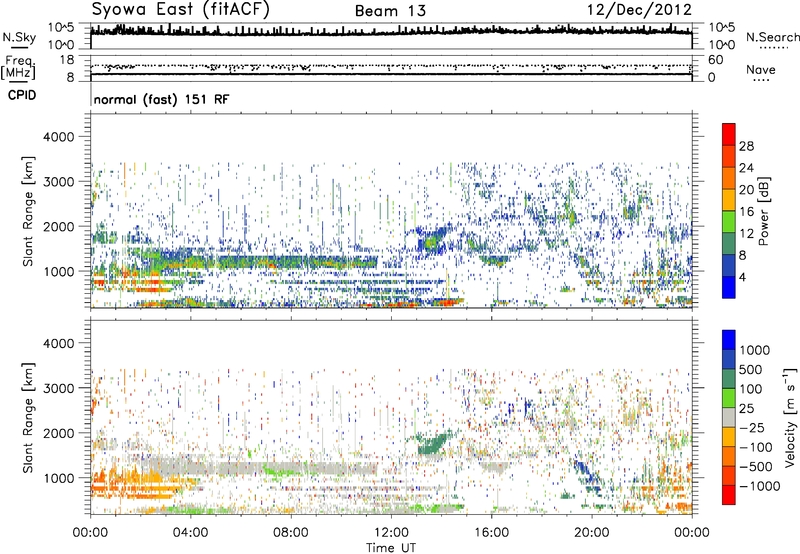Select the "04:00" time tick label
Viewport: 800px width, 554px height.
tap(190, 533)
